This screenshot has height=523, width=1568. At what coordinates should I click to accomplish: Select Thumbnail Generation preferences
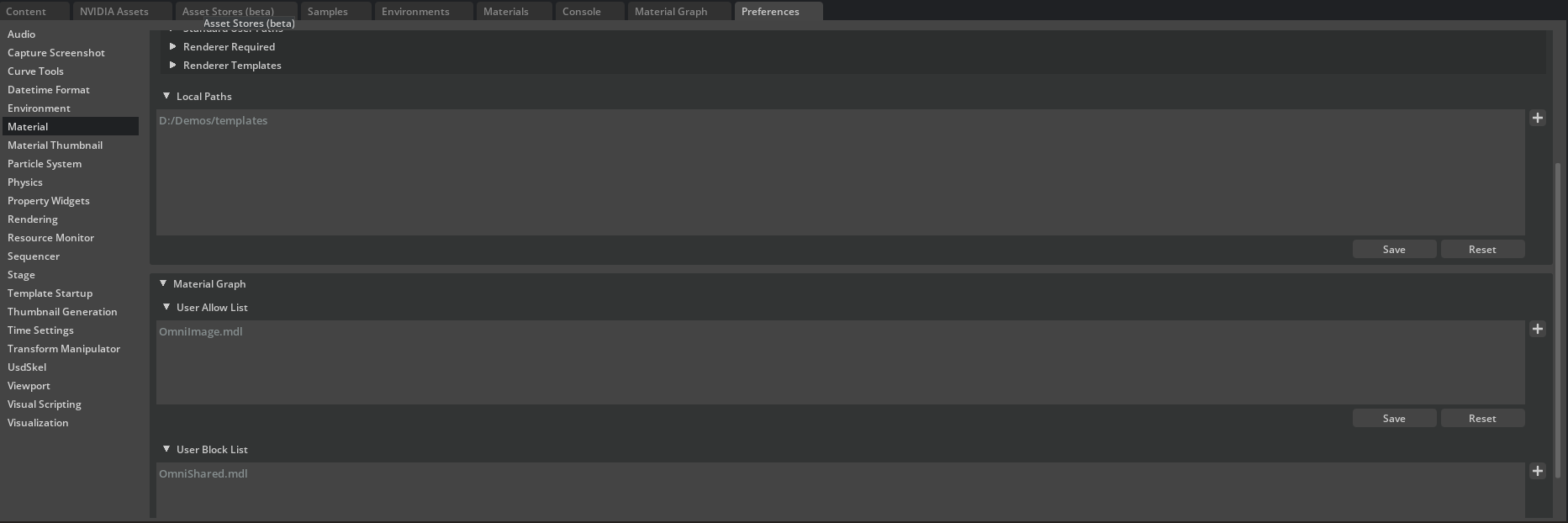71,311
